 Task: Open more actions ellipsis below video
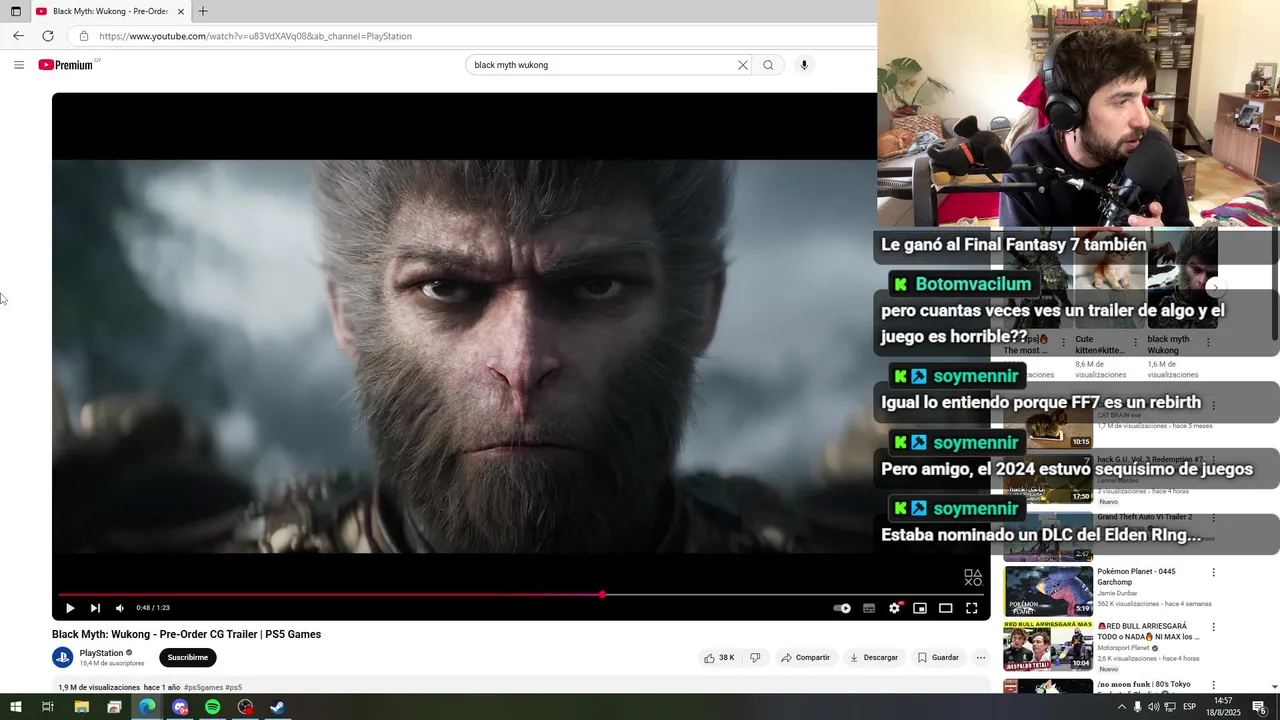[981, 658]
